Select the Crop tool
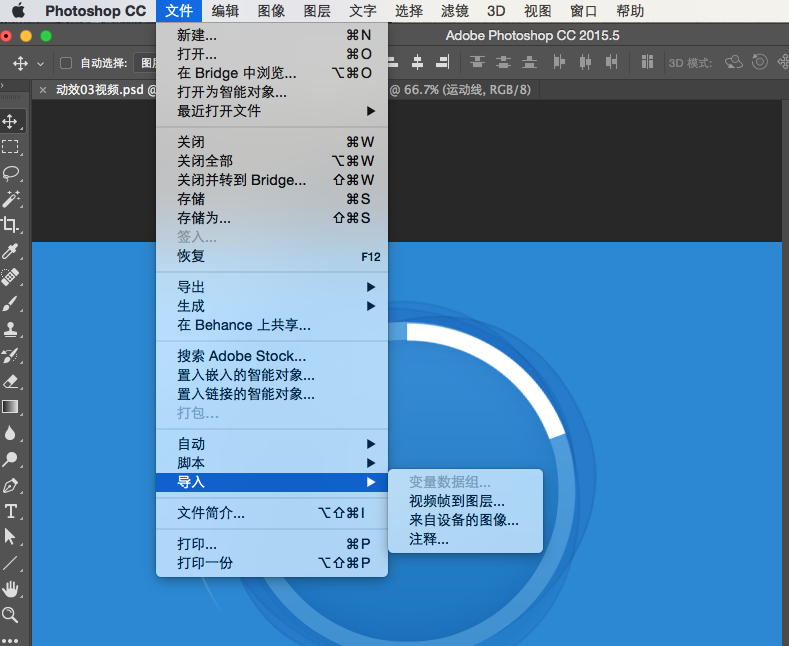 click(10, 225)
